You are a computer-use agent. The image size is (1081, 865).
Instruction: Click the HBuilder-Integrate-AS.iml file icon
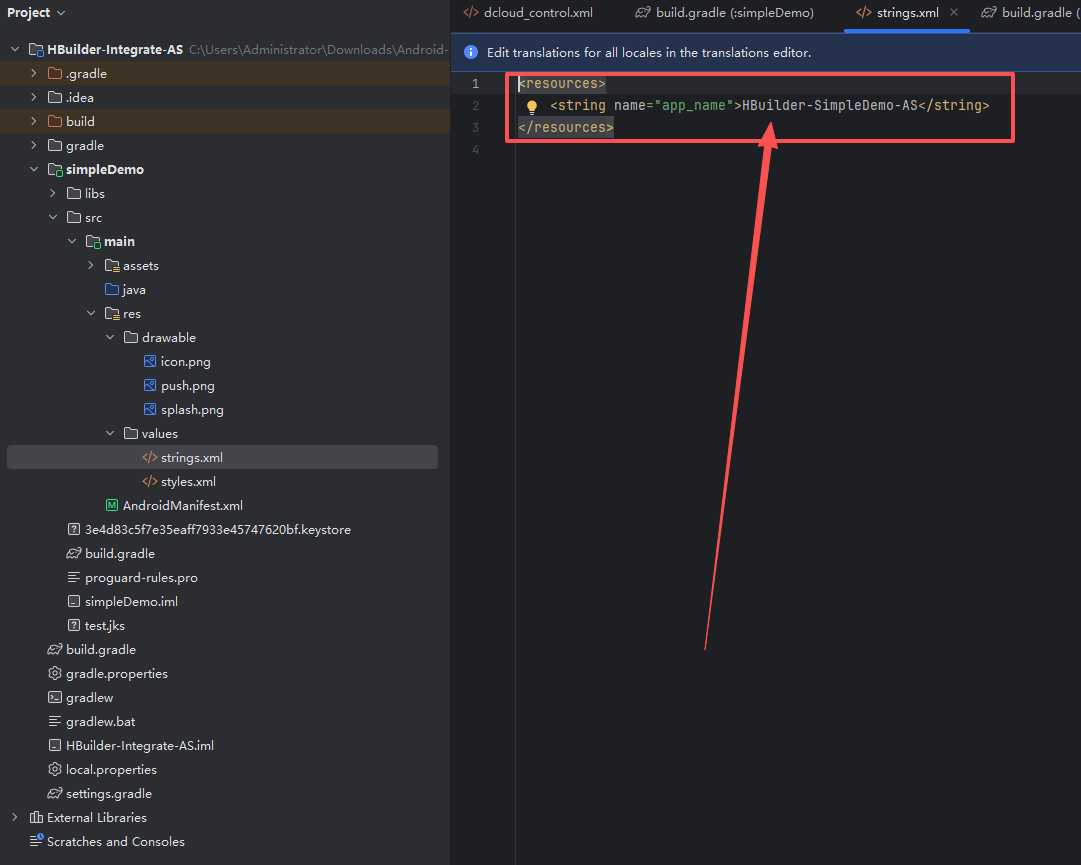click(54, 745)
